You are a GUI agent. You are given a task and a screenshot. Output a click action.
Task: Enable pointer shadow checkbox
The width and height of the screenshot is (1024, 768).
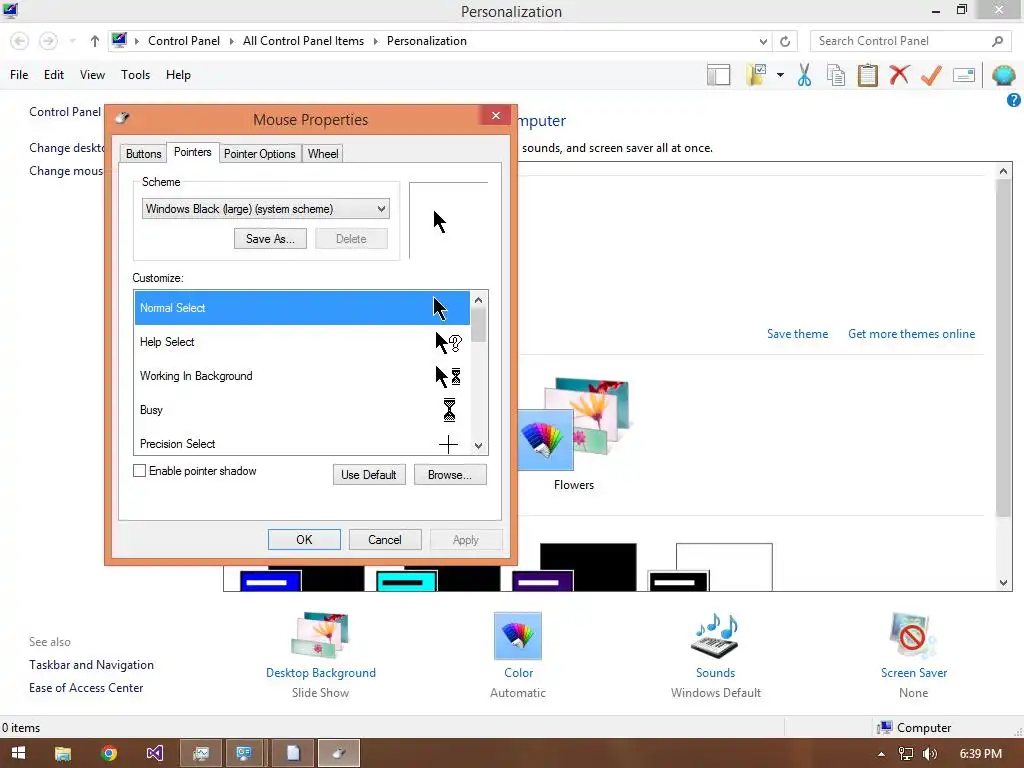(x=139, y=471)
